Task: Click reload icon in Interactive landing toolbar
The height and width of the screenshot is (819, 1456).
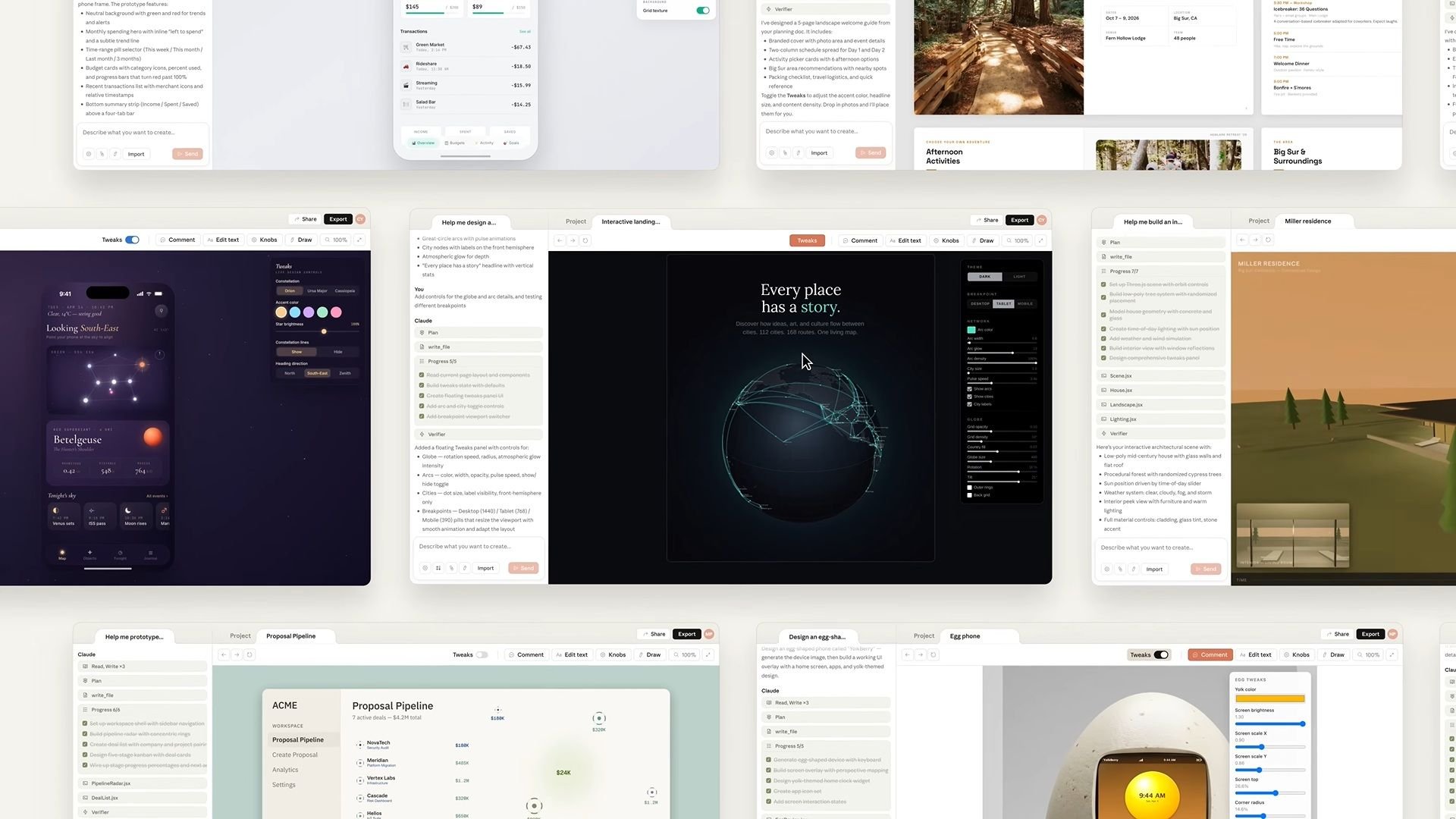Action: point(585,240)
